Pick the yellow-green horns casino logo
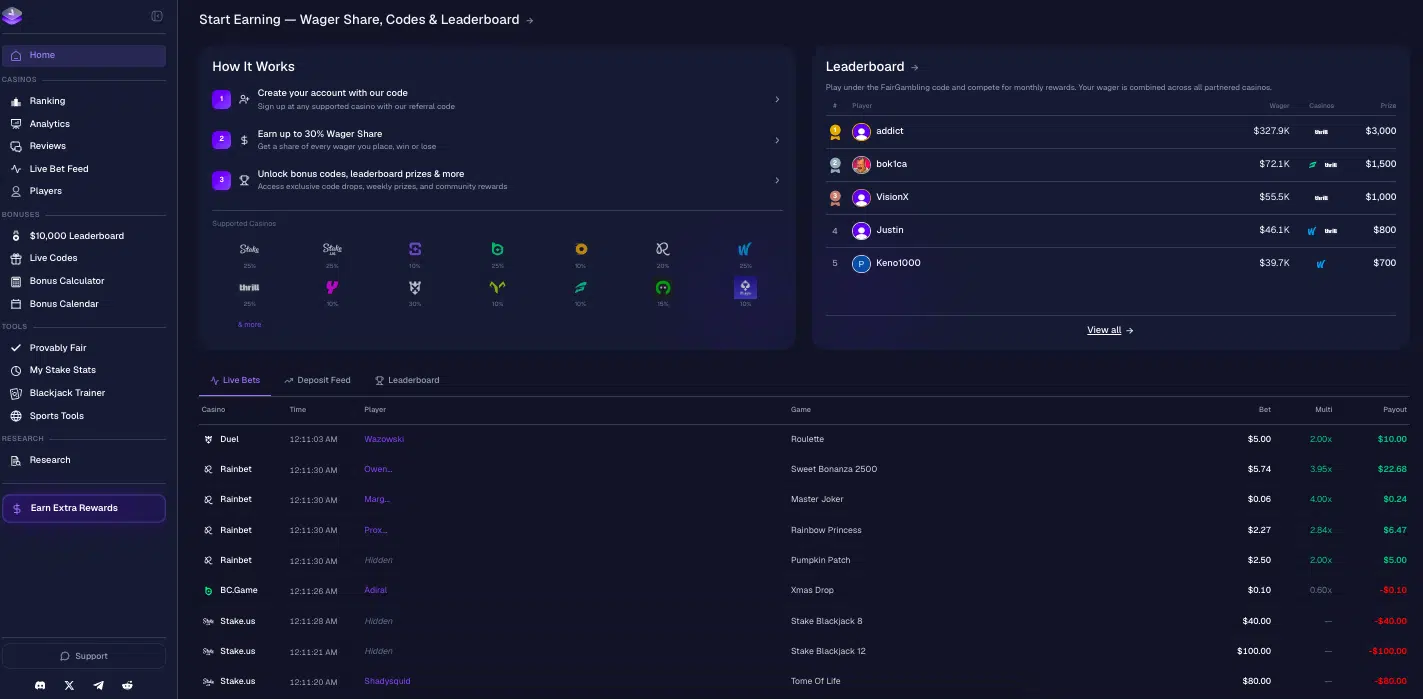 pyautogui.click(x=497, y=288)
